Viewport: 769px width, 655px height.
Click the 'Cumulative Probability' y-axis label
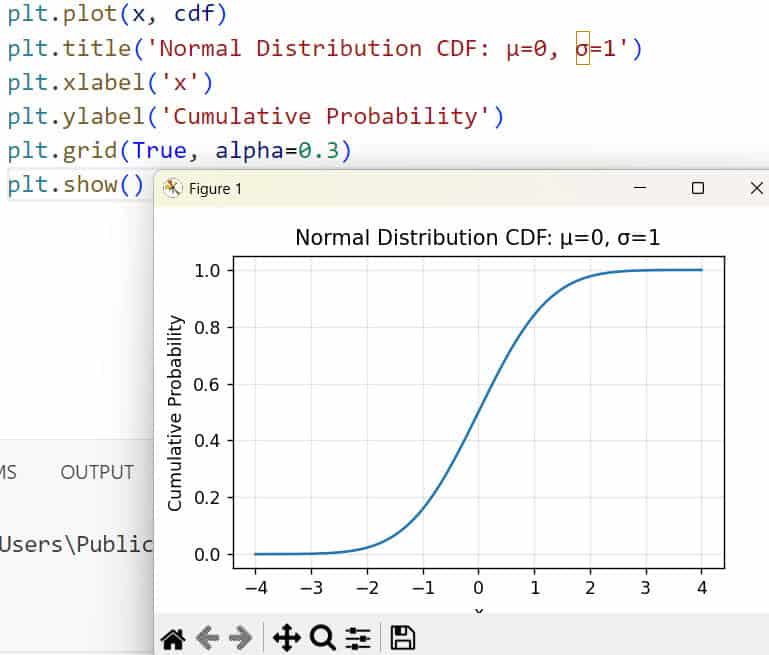[176, 412]
